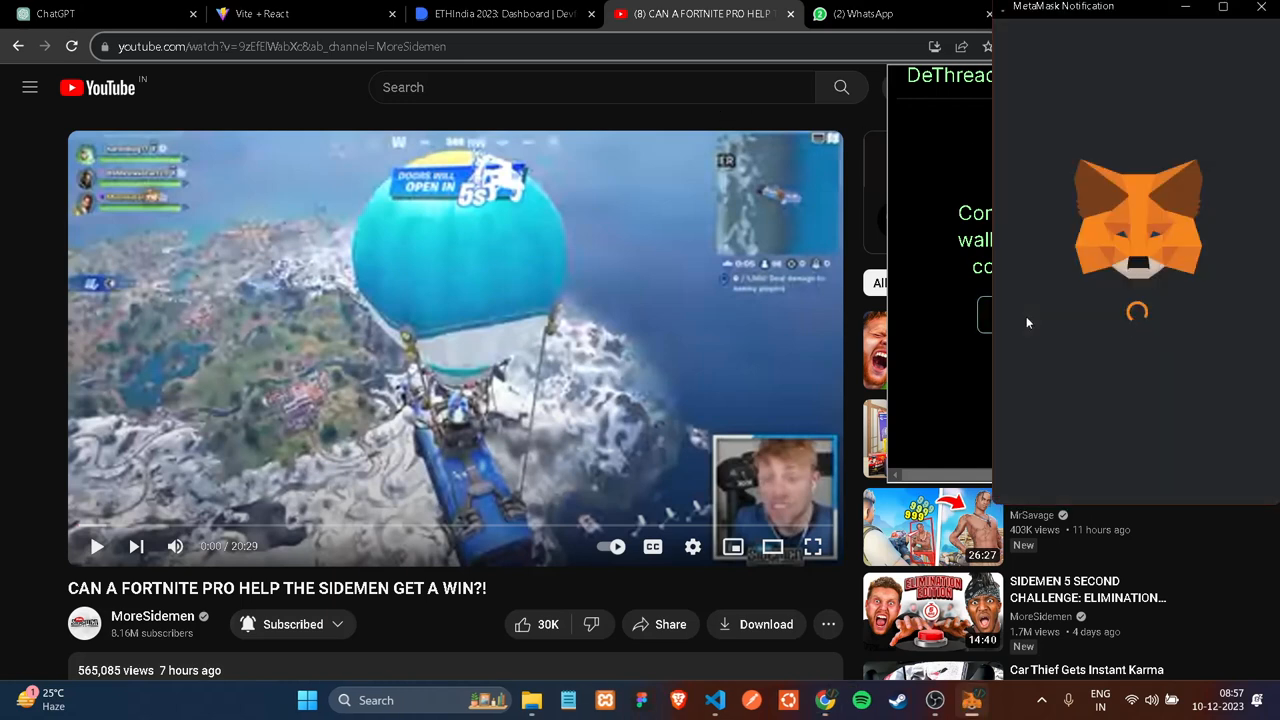Open the MrSavage video thumbnail

(x=933, y=526)
